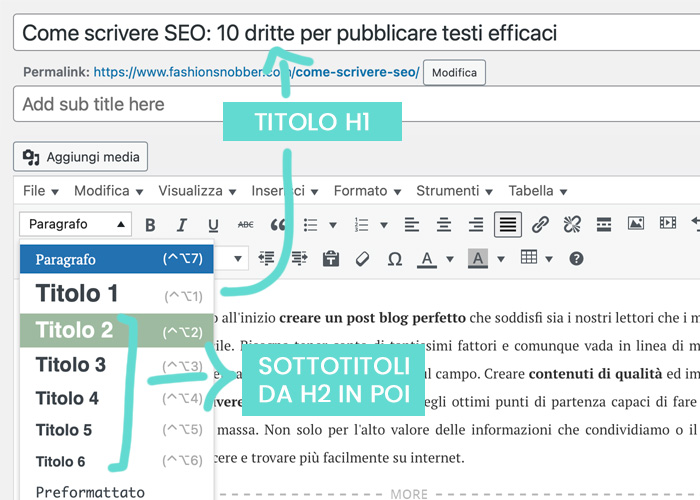
Task: Insert an image with the picture icon
Action: [x=636, y=223]
